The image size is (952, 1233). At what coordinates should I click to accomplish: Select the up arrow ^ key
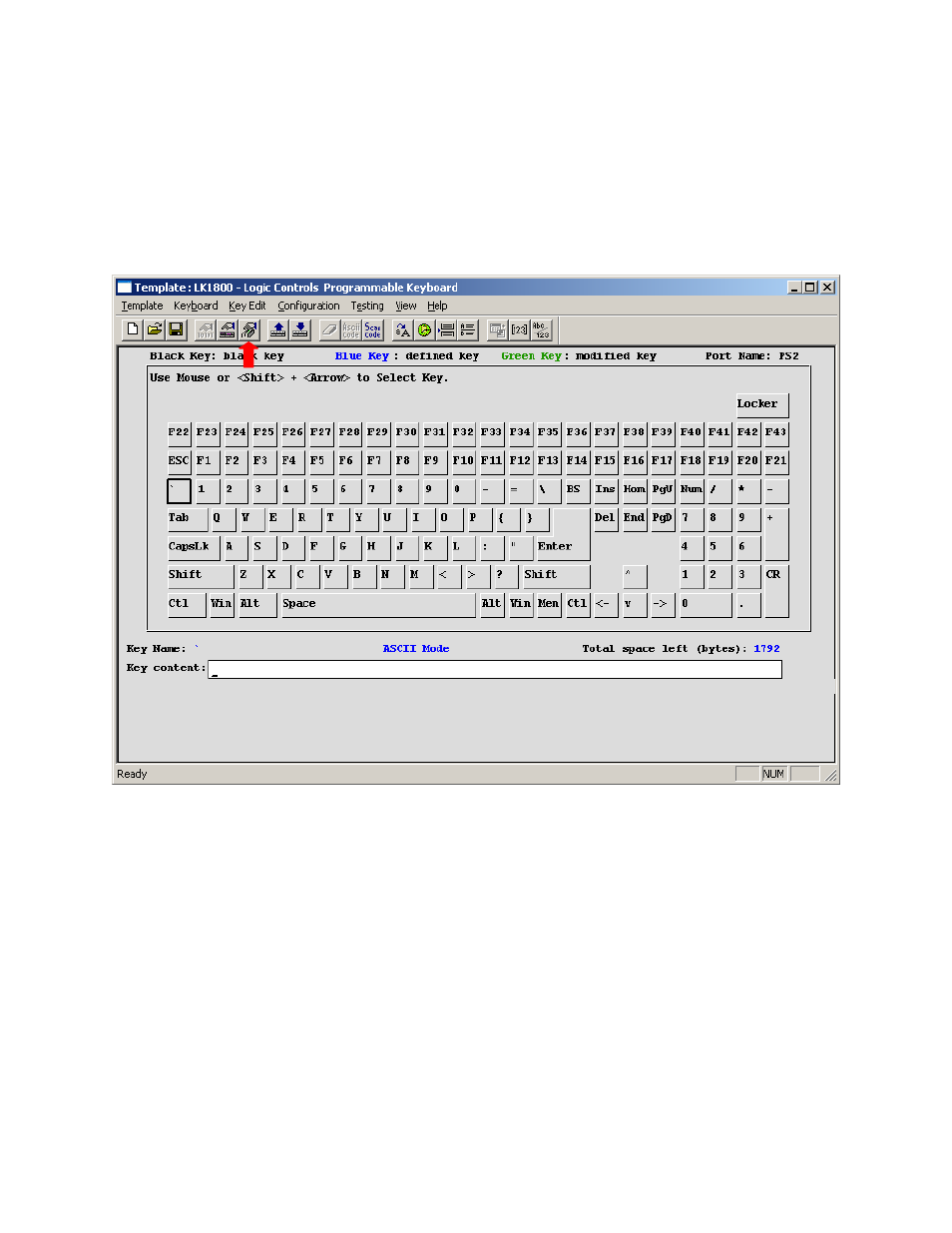[x=635, y=575]
